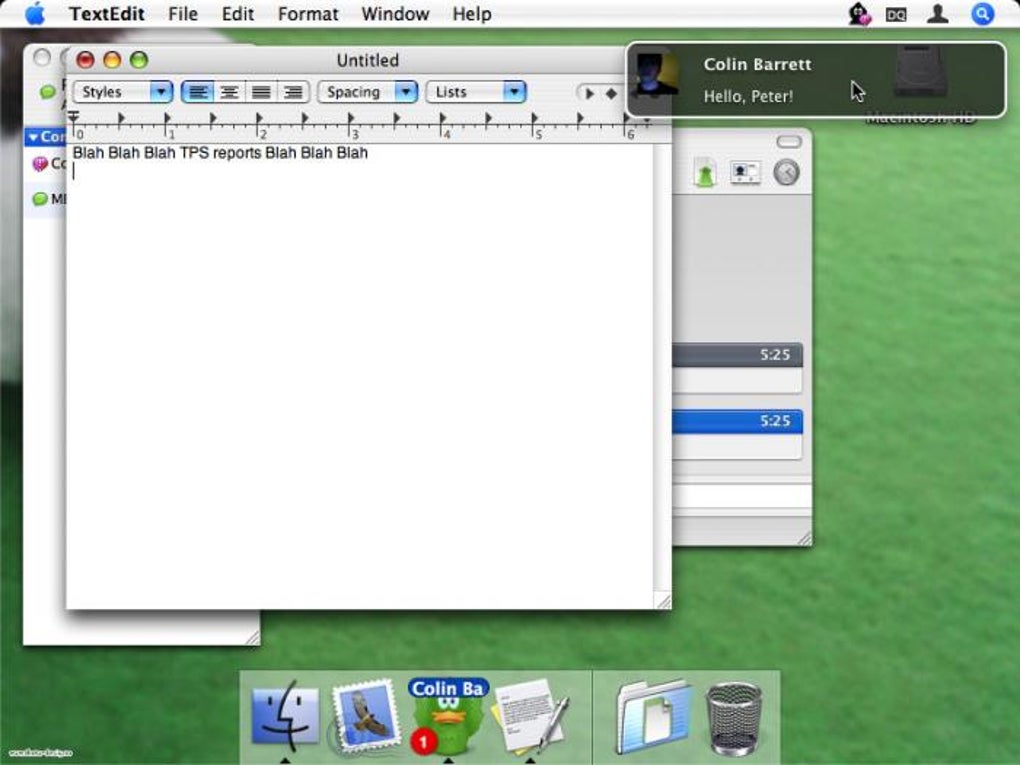Open the Trash in the Dock

coord(734,718)
